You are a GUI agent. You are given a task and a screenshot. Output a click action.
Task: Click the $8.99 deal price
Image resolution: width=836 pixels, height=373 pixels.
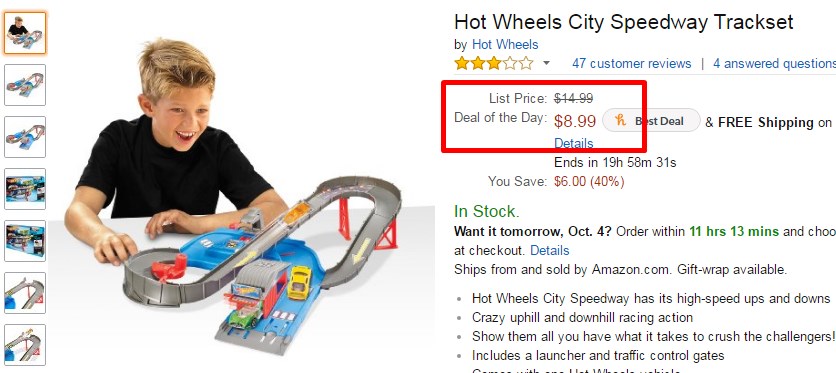pos(575,121)
